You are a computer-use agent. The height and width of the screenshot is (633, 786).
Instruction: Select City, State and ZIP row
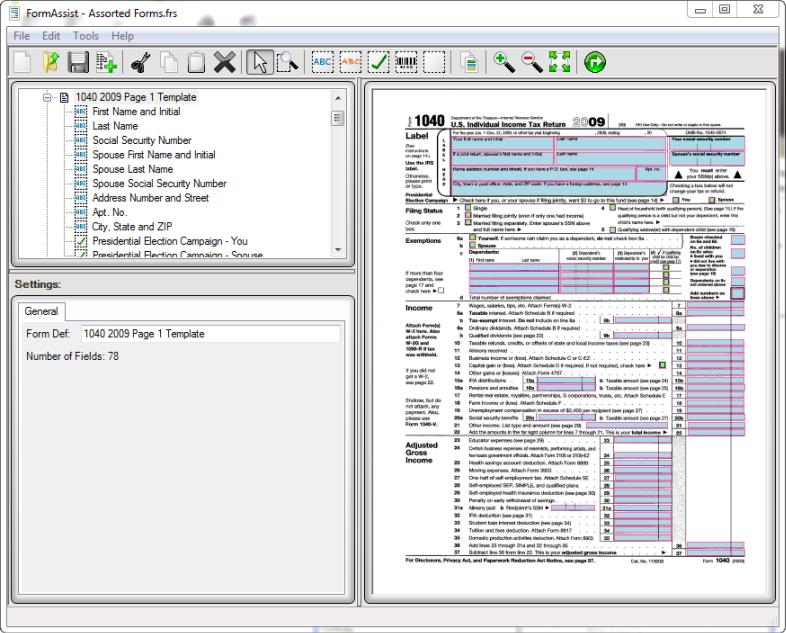132,227
